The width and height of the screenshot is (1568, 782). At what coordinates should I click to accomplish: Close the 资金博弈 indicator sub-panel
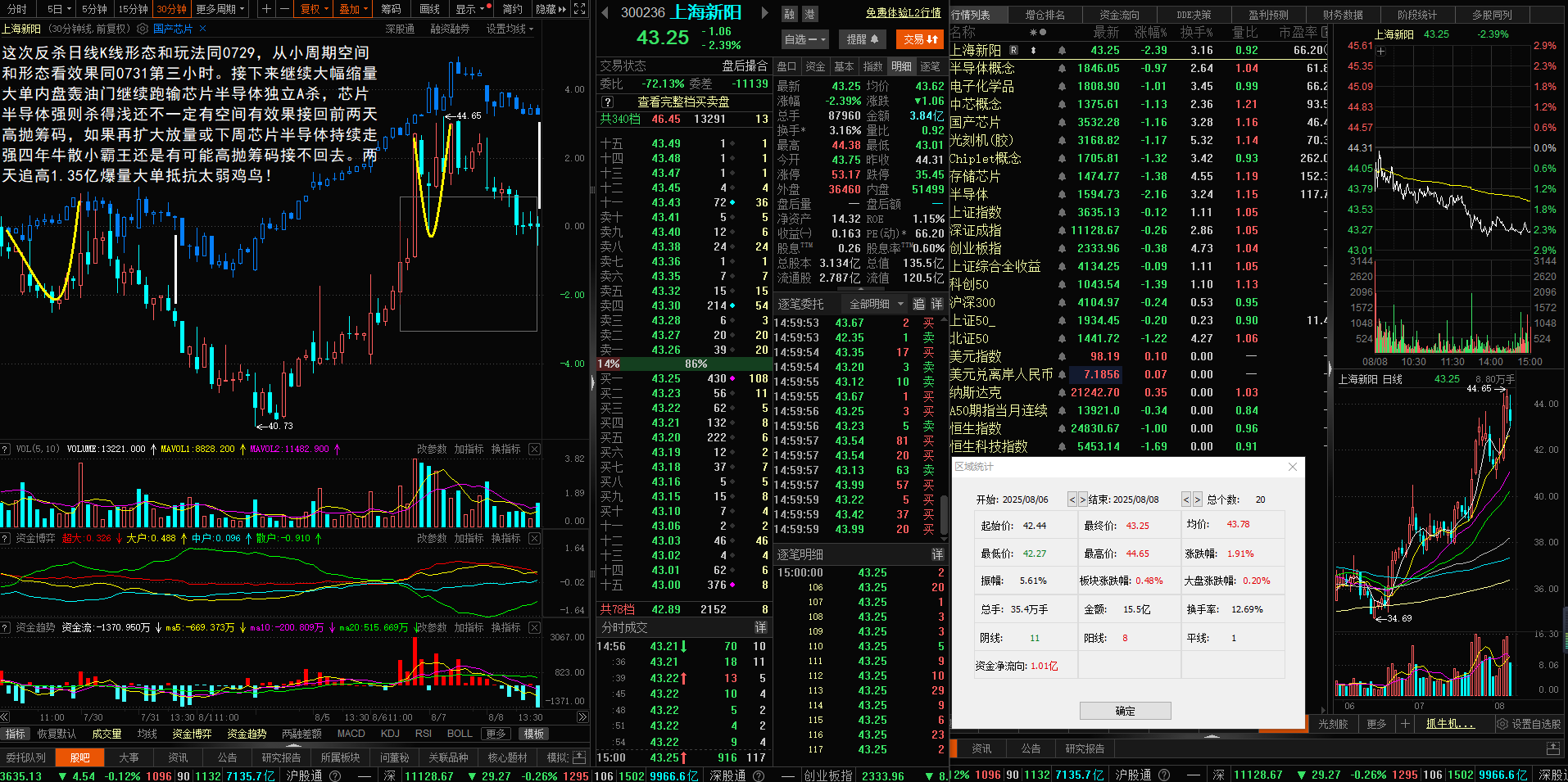pyautogui.click(x=534, y=538)
